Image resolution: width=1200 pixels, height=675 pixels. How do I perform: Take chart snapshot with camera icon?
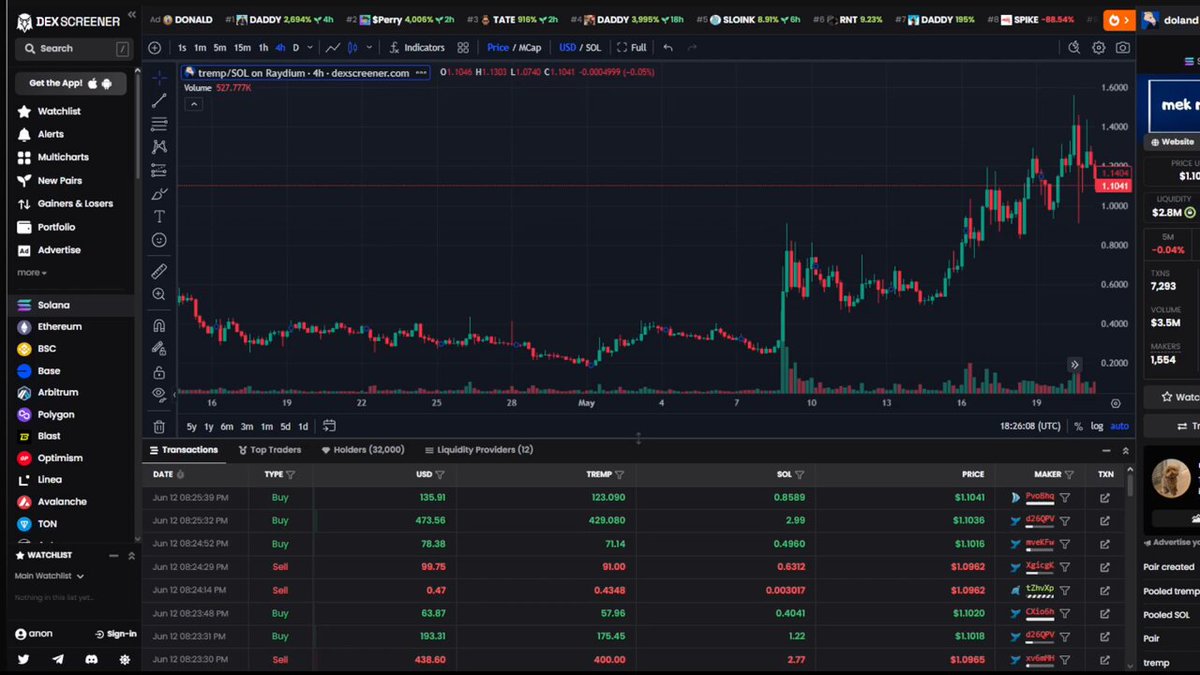click(x=1123, y=47)
